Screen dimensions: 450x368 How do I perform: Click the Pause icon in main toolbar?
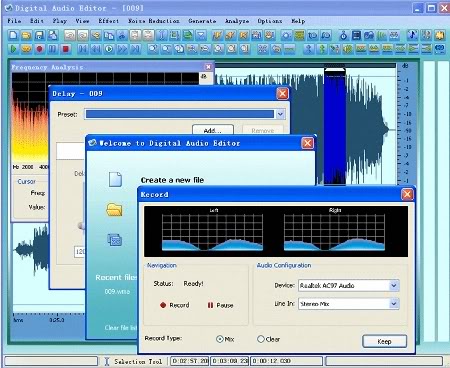tap(52, 49)
